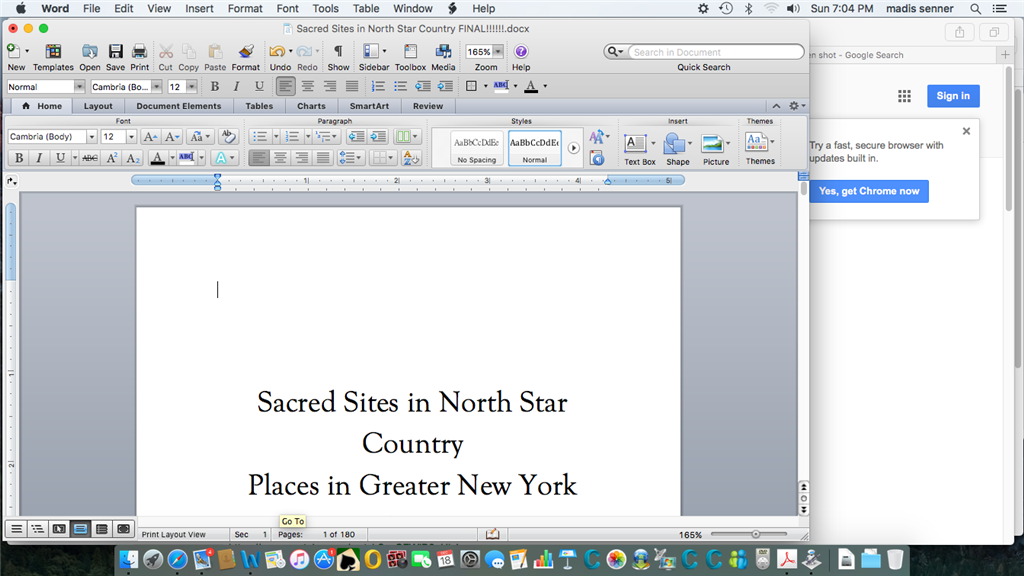
Task: Click the ribbon font color swatch
Action: pos(157,157)
